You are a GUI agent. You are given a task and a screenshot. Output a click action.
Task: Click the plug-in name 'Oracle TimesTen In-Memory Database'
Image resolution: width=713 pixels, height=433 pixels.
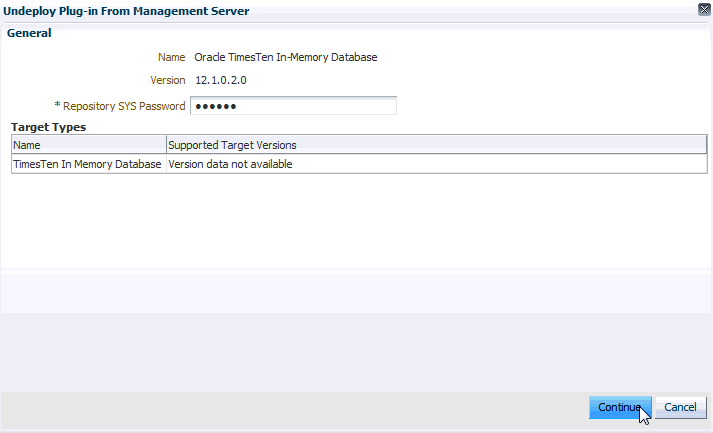click(x=286, y=57)
